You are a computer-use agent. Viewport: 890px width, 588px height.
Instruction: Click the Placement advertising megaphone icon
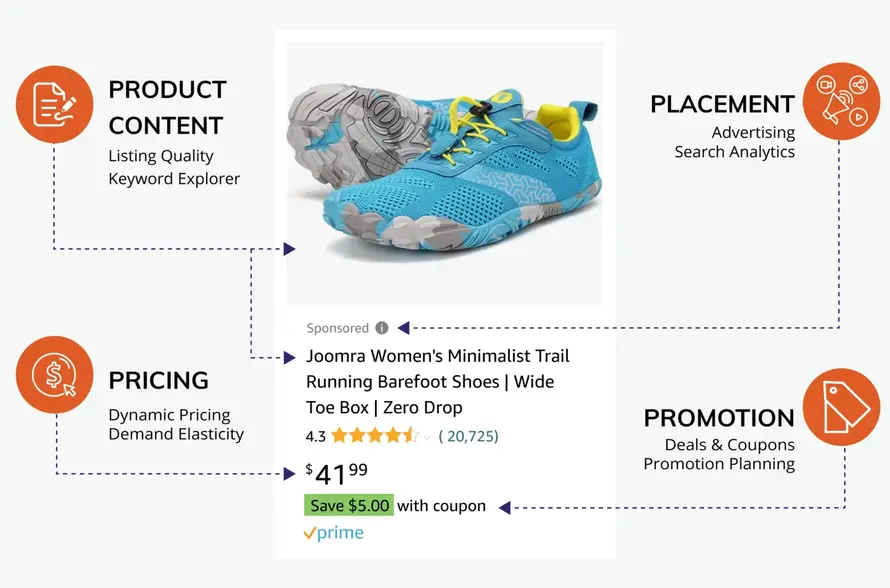pyautogui.click(x=839, y=101)
